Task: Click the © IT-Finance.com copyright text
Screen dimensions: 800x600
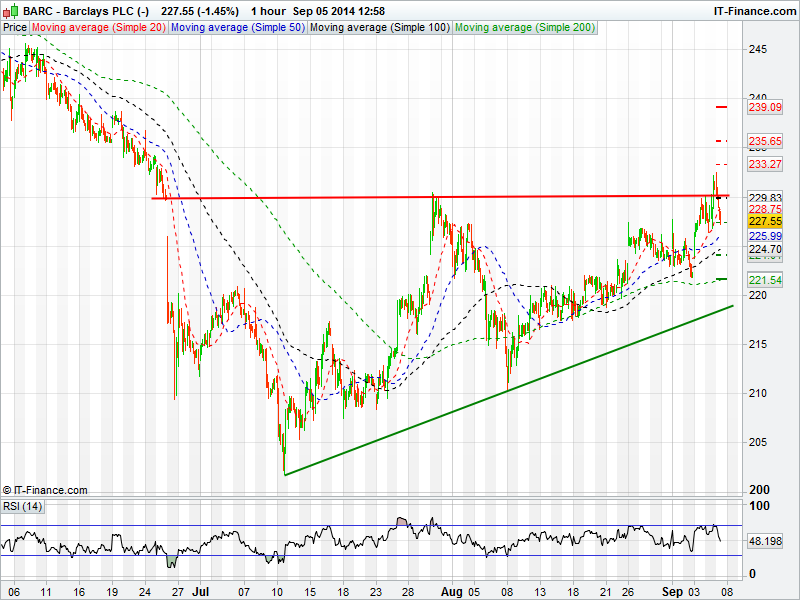Action: click(x=45, y=490)
